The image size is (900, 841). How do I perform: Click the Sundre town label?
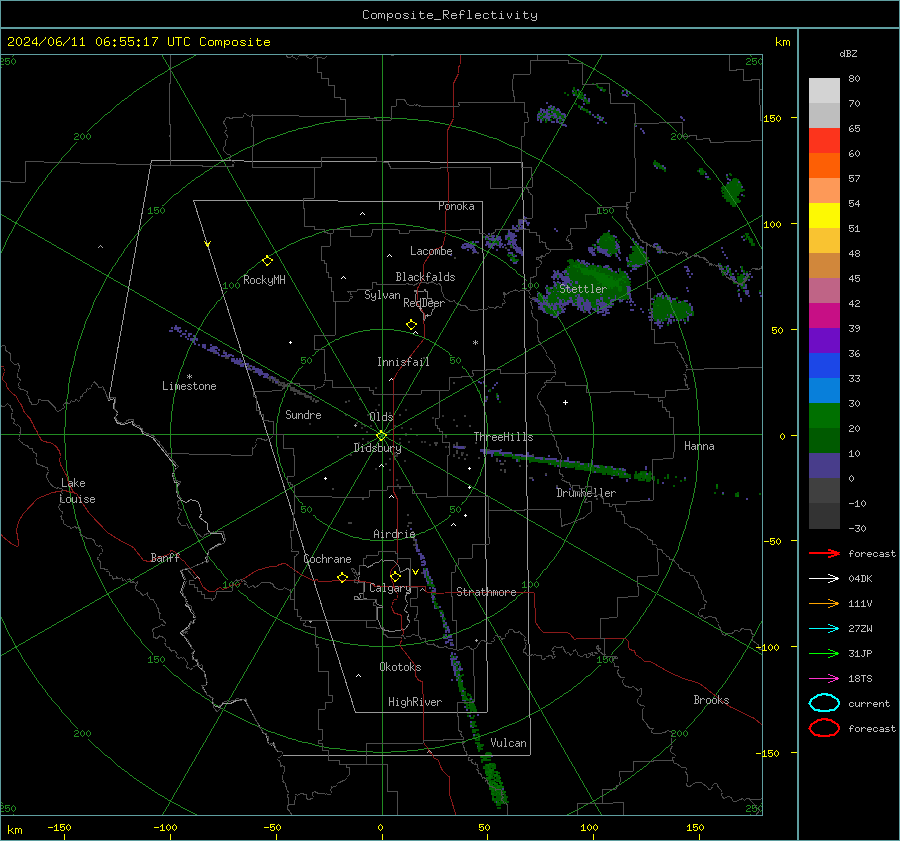coord(303,415)
